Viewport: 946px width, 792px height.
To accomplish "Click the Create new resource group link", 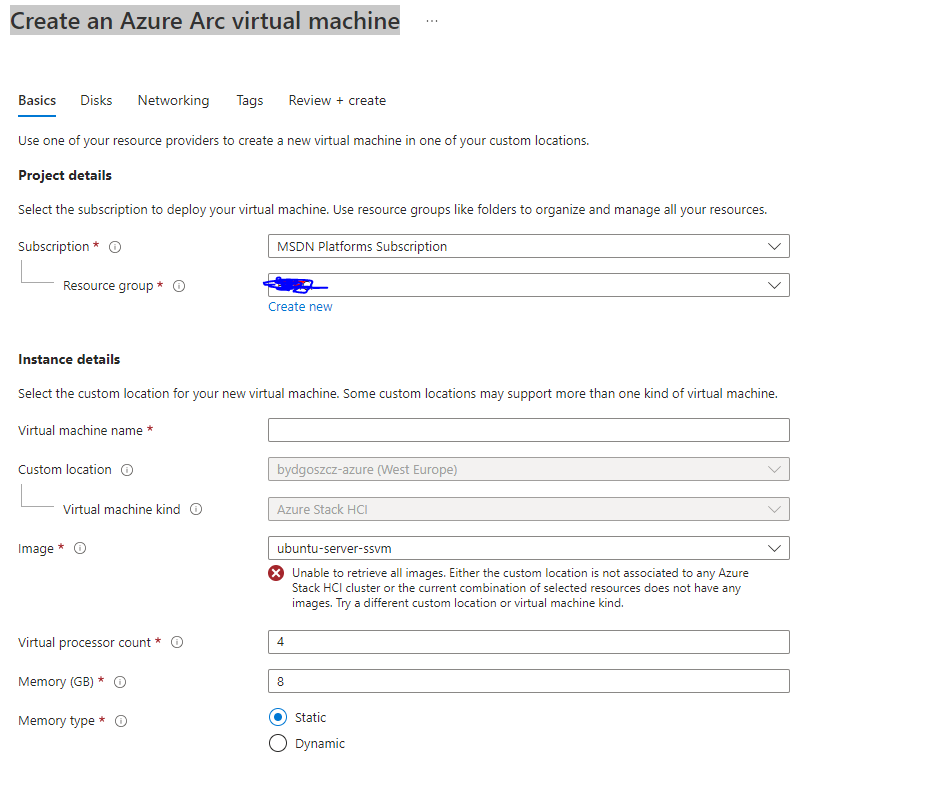I will pos(299,306).
